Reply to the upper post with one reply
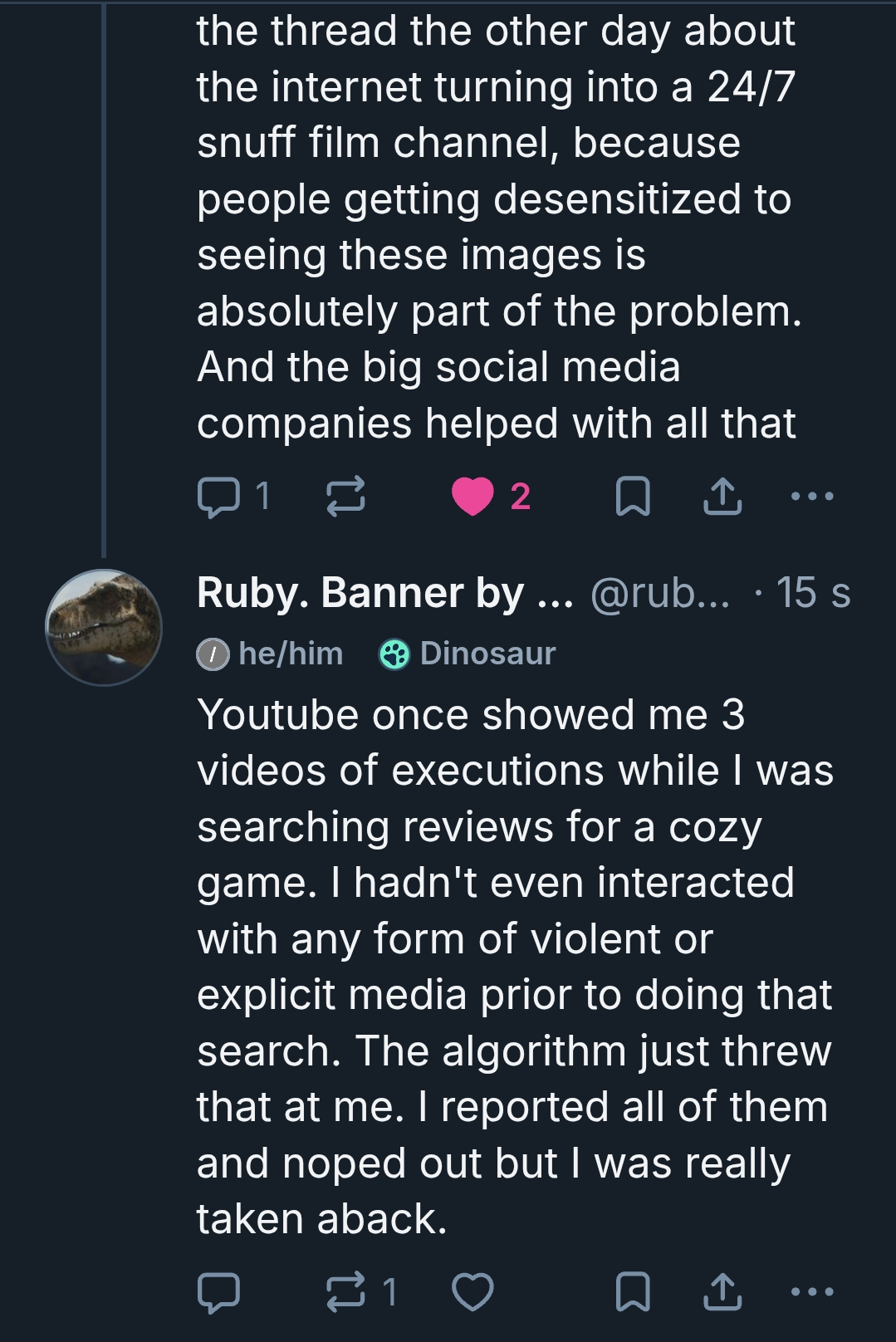This screenshot has height=1342, width=896. (218, 497)
